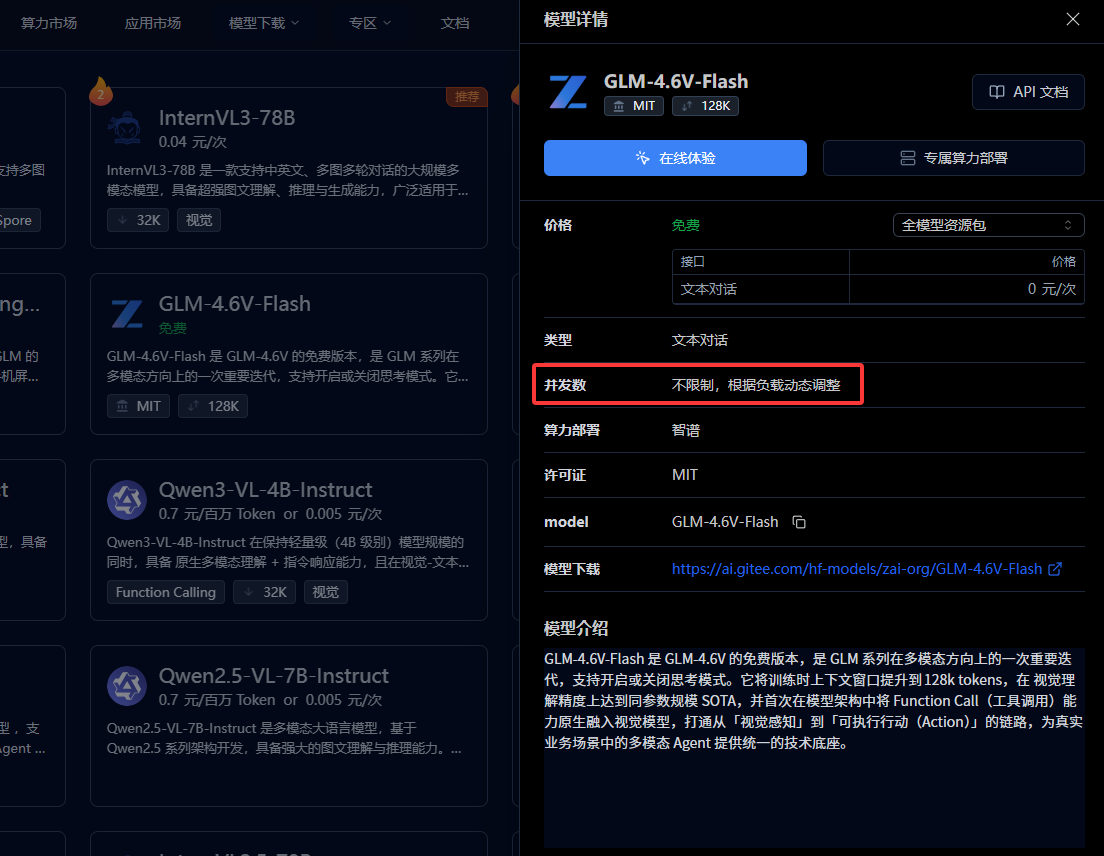Open the API 文档 button
Screen dimensions: 1104x856
click(x=1028, y=92)
